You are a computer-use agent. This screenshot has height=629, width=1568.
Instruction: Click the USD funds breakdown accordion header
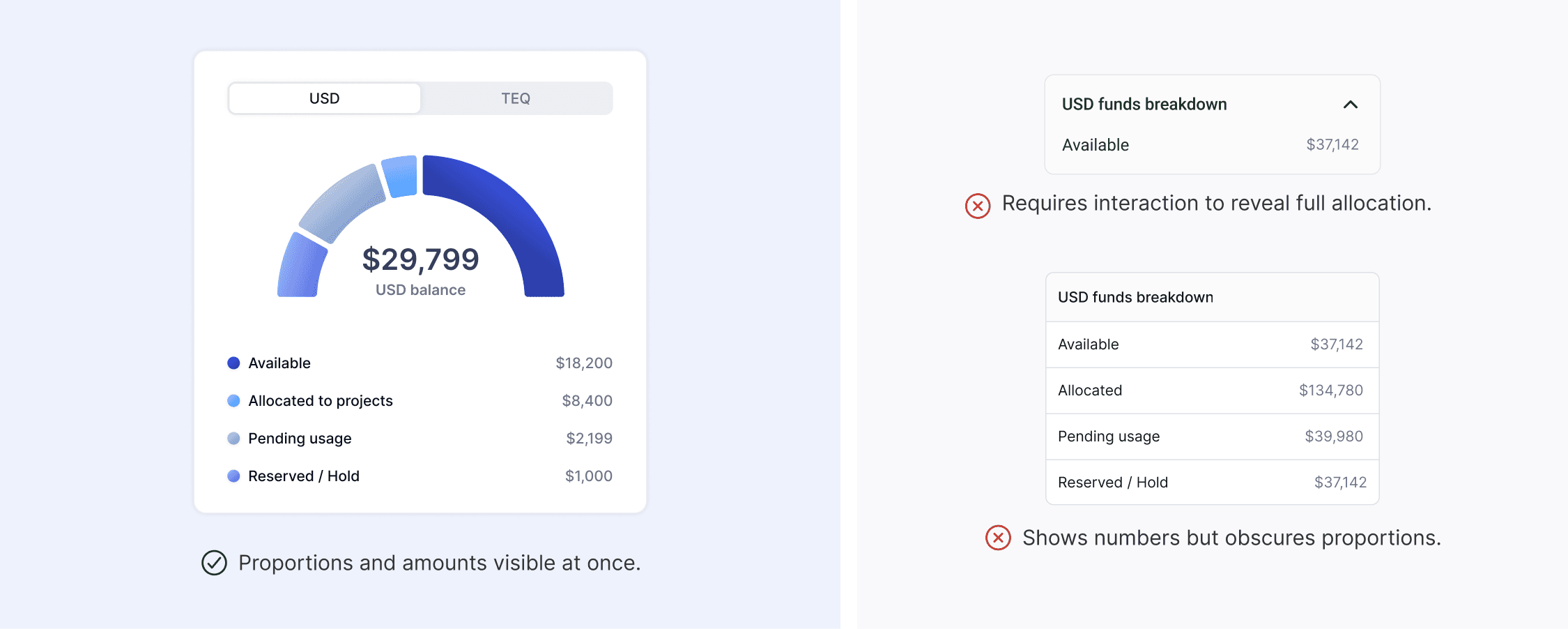point(1212,105)
